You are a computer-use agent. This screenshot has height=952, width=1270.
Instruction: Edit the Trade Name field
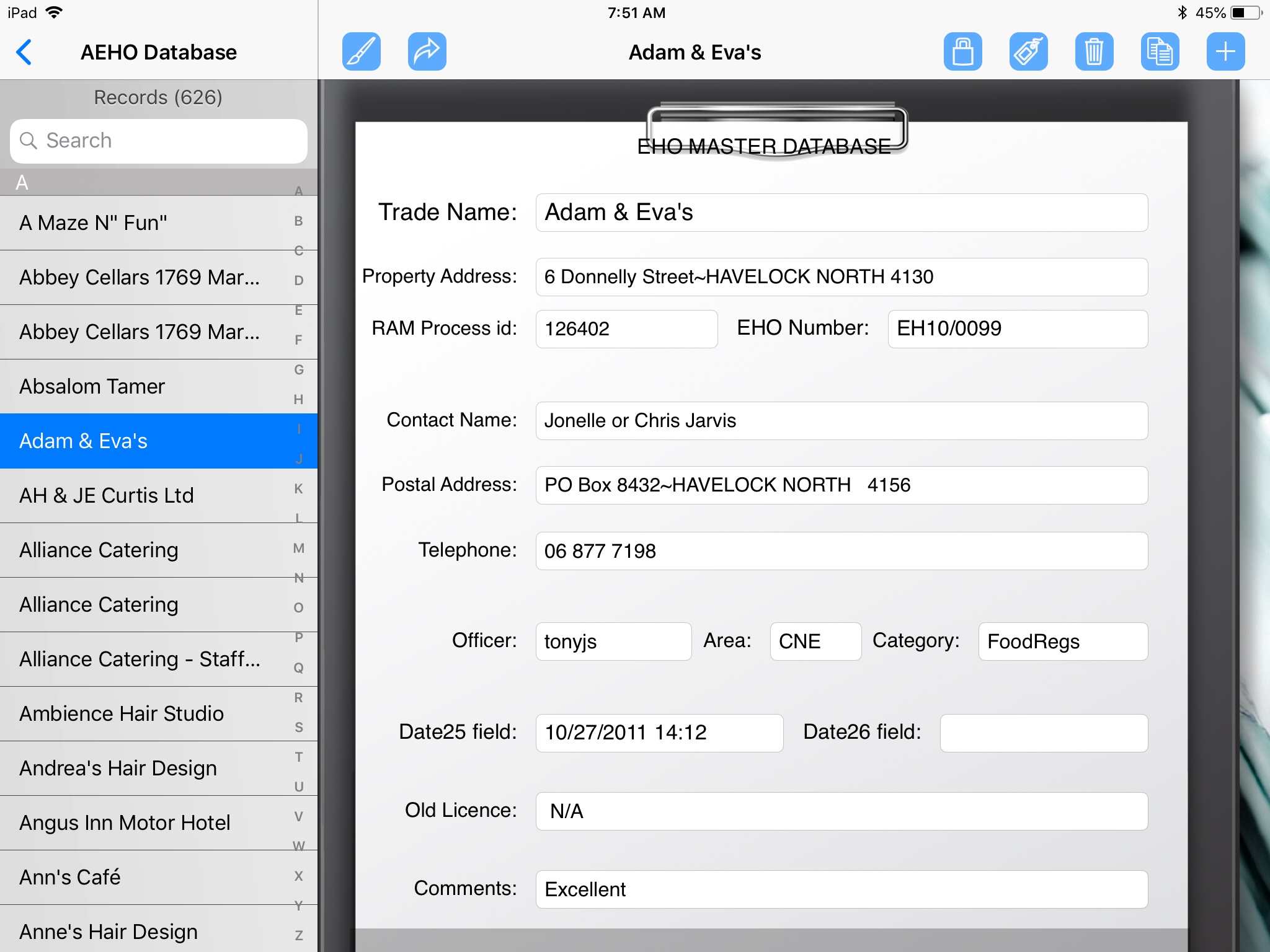pos(841,213)
